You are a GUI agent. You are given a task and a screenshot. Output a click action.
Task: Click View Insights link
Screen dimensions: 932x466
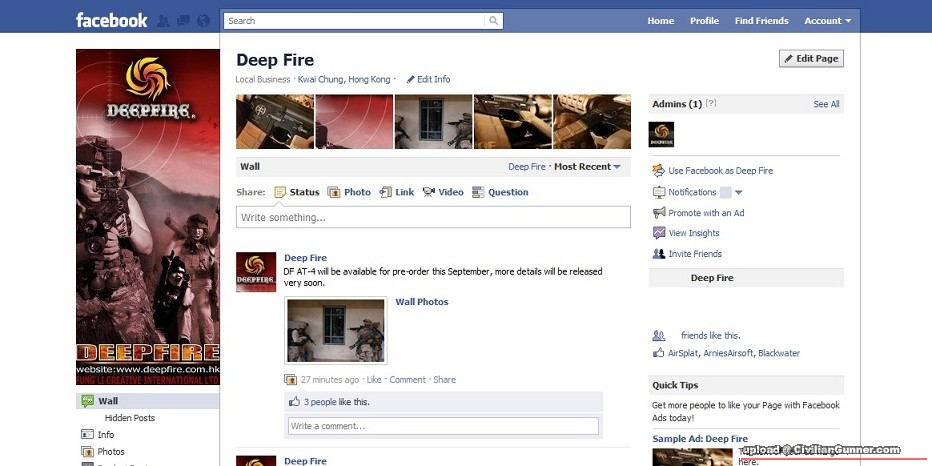pos(694,233)
